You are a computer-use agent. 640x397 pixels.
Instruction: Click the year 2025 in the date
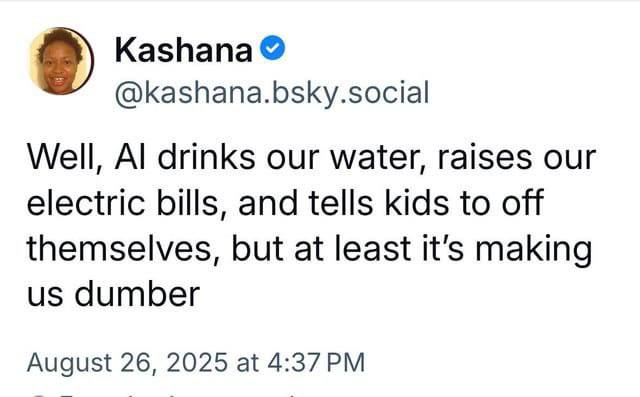(x=197, y=362)
